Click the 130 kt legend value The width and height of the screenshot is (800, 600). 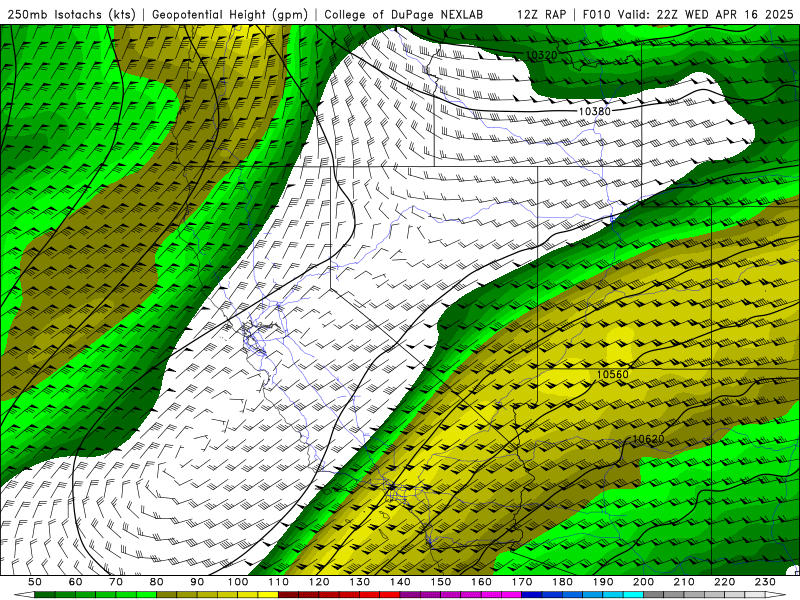click(360, 582)
